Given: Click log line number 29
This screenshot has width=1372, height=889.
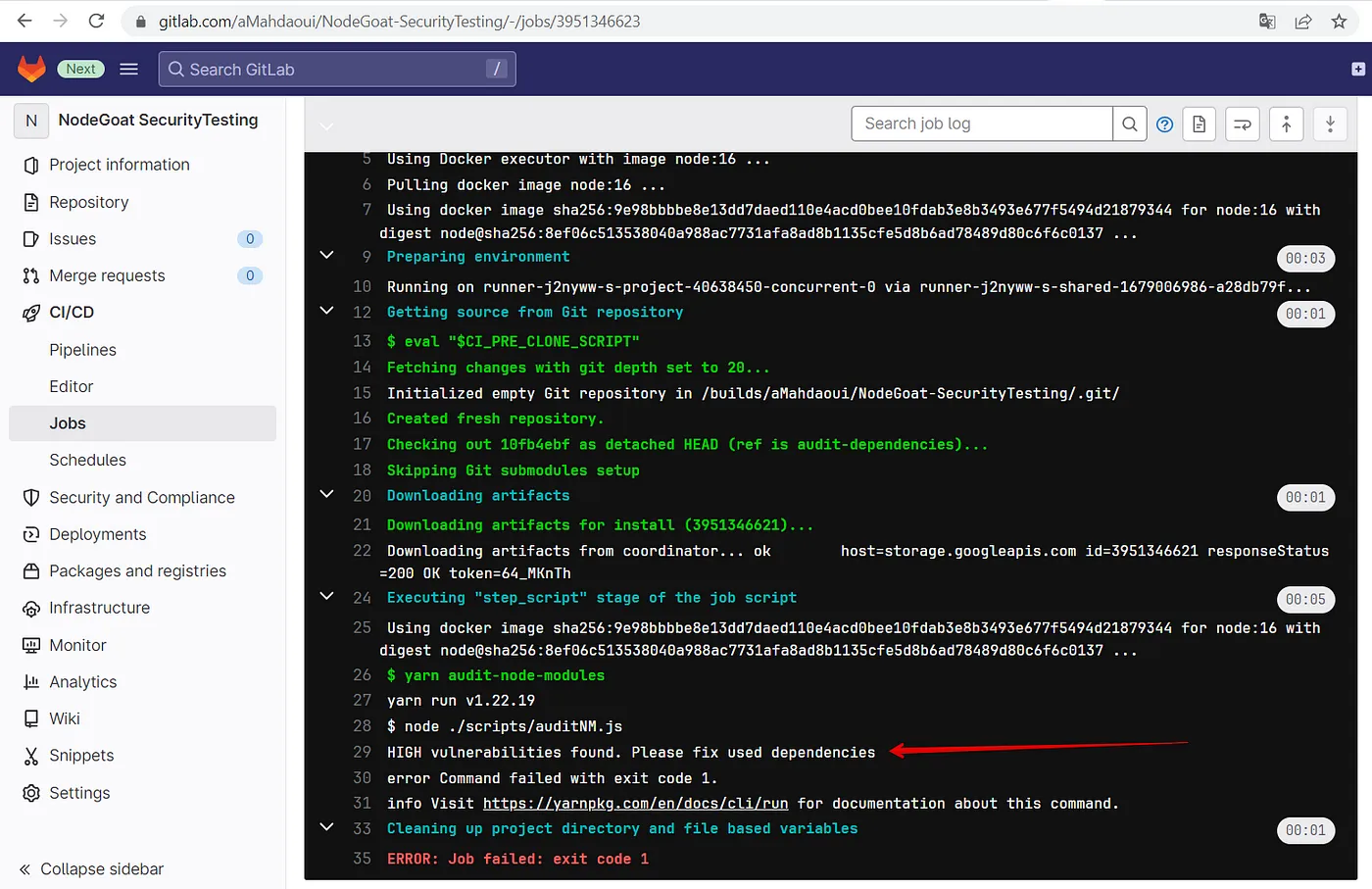Looking at the screenshot, I should 362,752.
